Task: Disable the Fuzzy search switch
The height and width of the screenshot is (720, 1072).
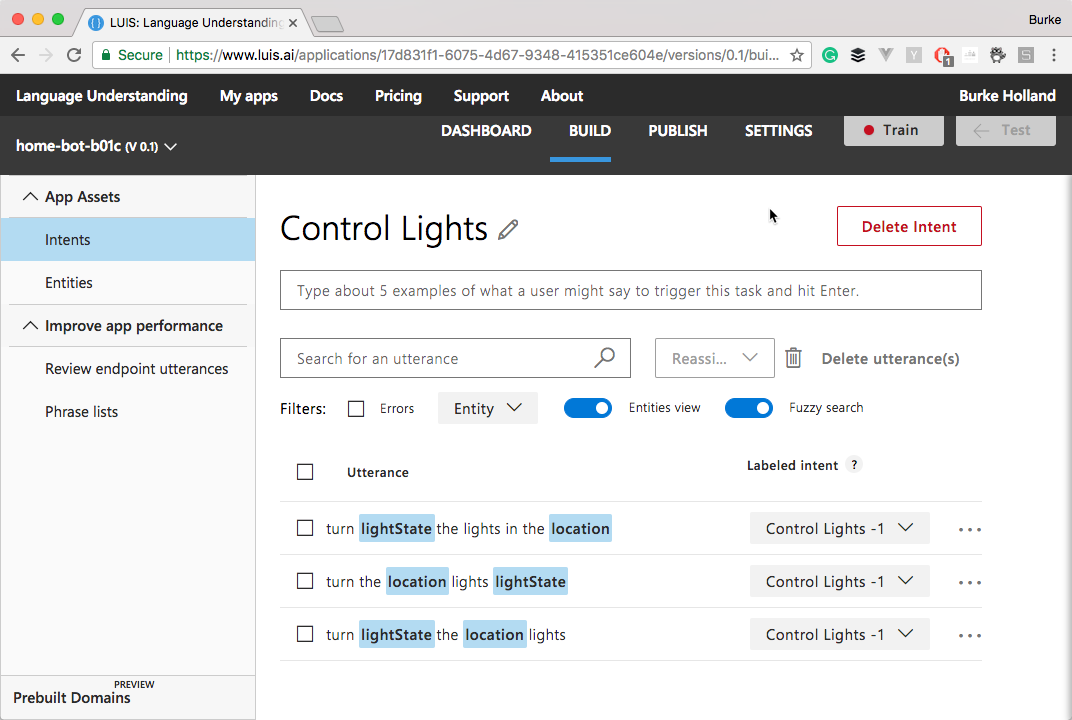Action: tap(749, 408)
